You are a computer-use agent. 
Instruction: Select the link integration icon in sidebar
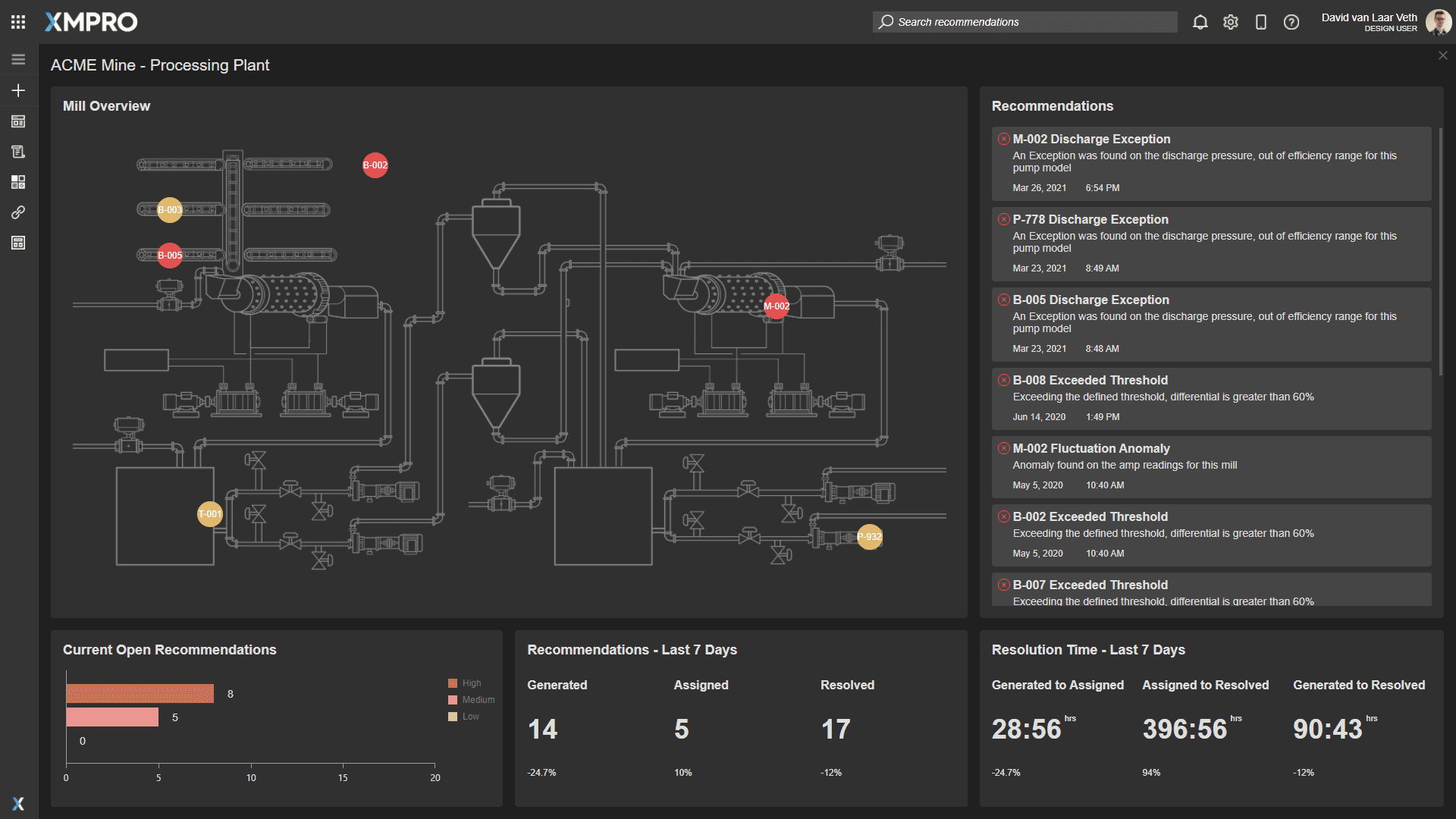pos(18,213)
